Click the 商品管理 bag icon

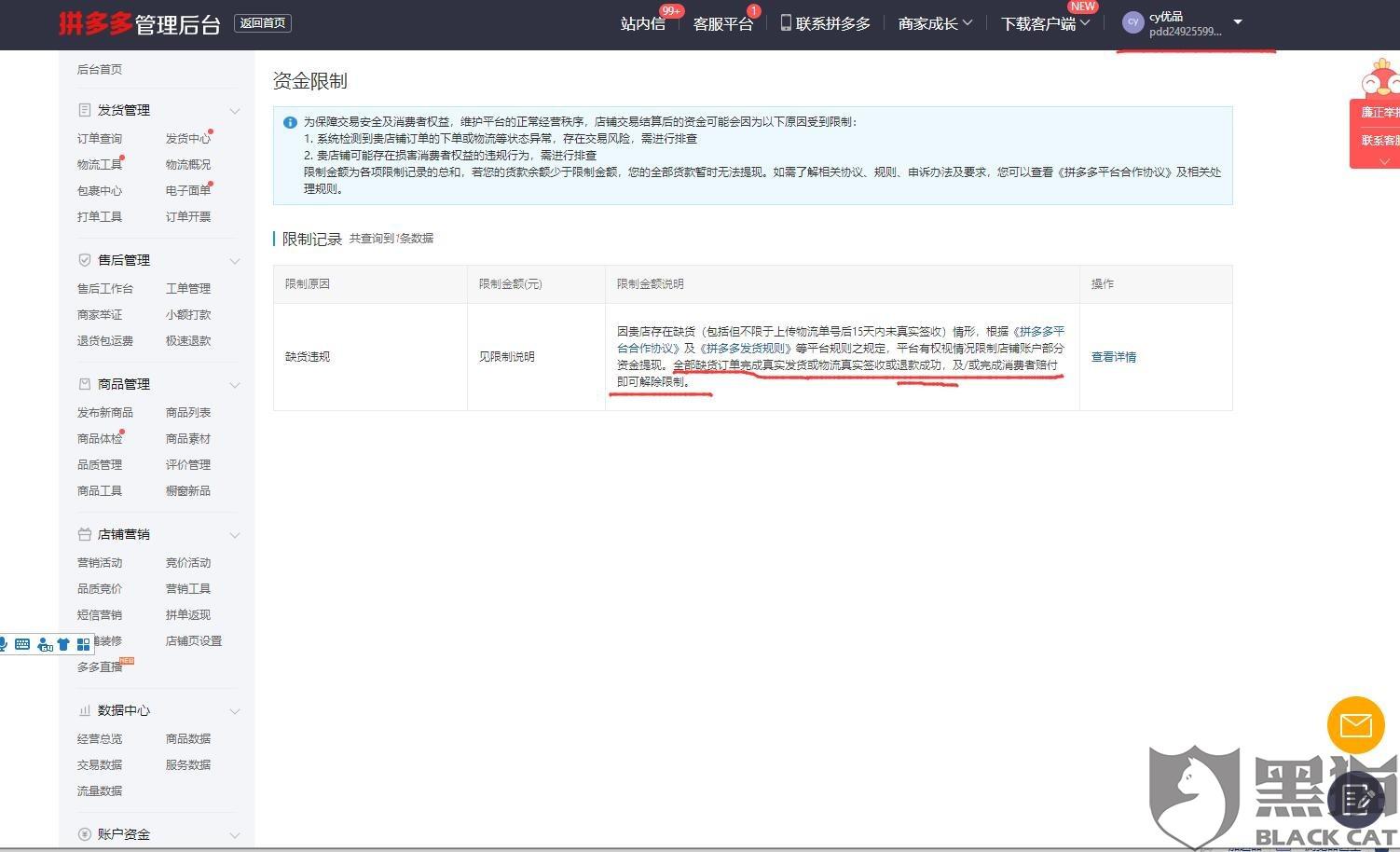pyautogui.click(x=85, y=384)
